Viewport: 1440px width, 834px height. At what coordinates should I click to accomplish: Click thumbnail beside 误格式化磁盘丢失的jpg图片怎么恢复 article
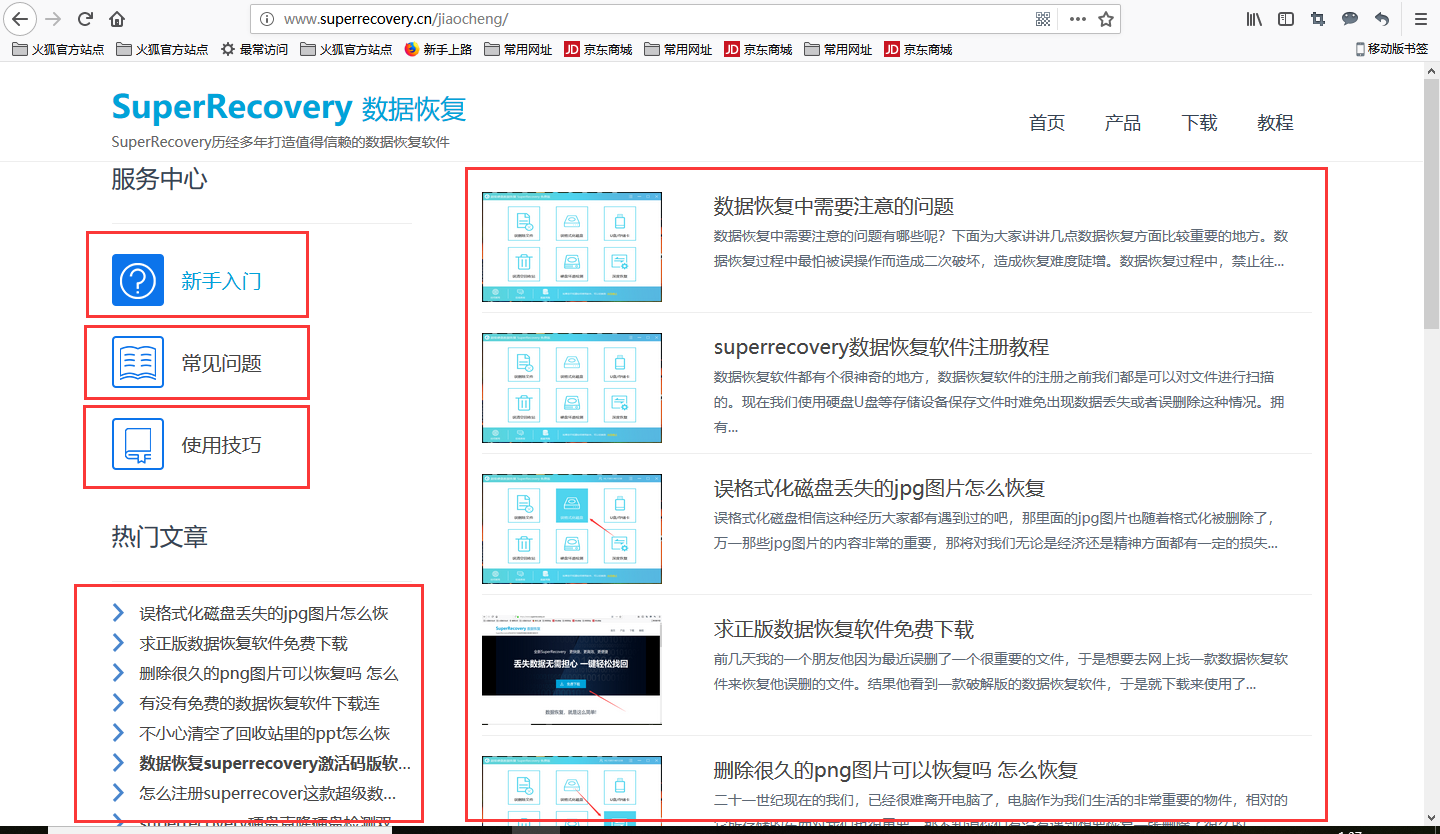pyautogui.click(x=572, y=529)
